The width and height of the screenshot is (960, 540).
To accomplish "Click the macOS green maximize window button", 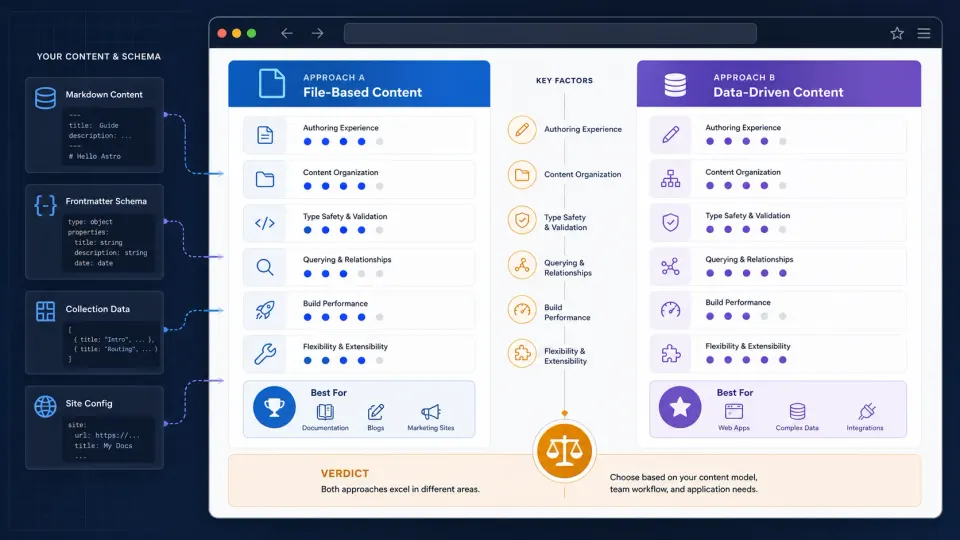I will click(252, 33).
